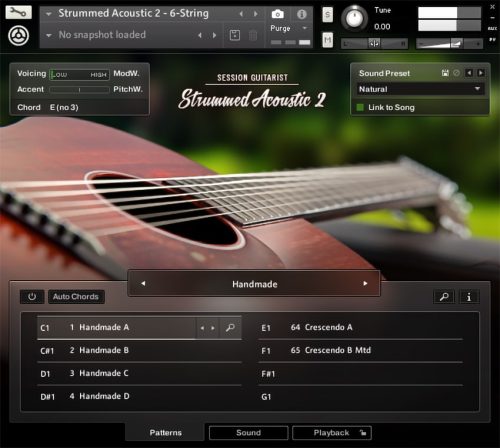Switch to next pattern song arrow
The width and height of the screenshot is (500, 448).
(x=365, y=284)
